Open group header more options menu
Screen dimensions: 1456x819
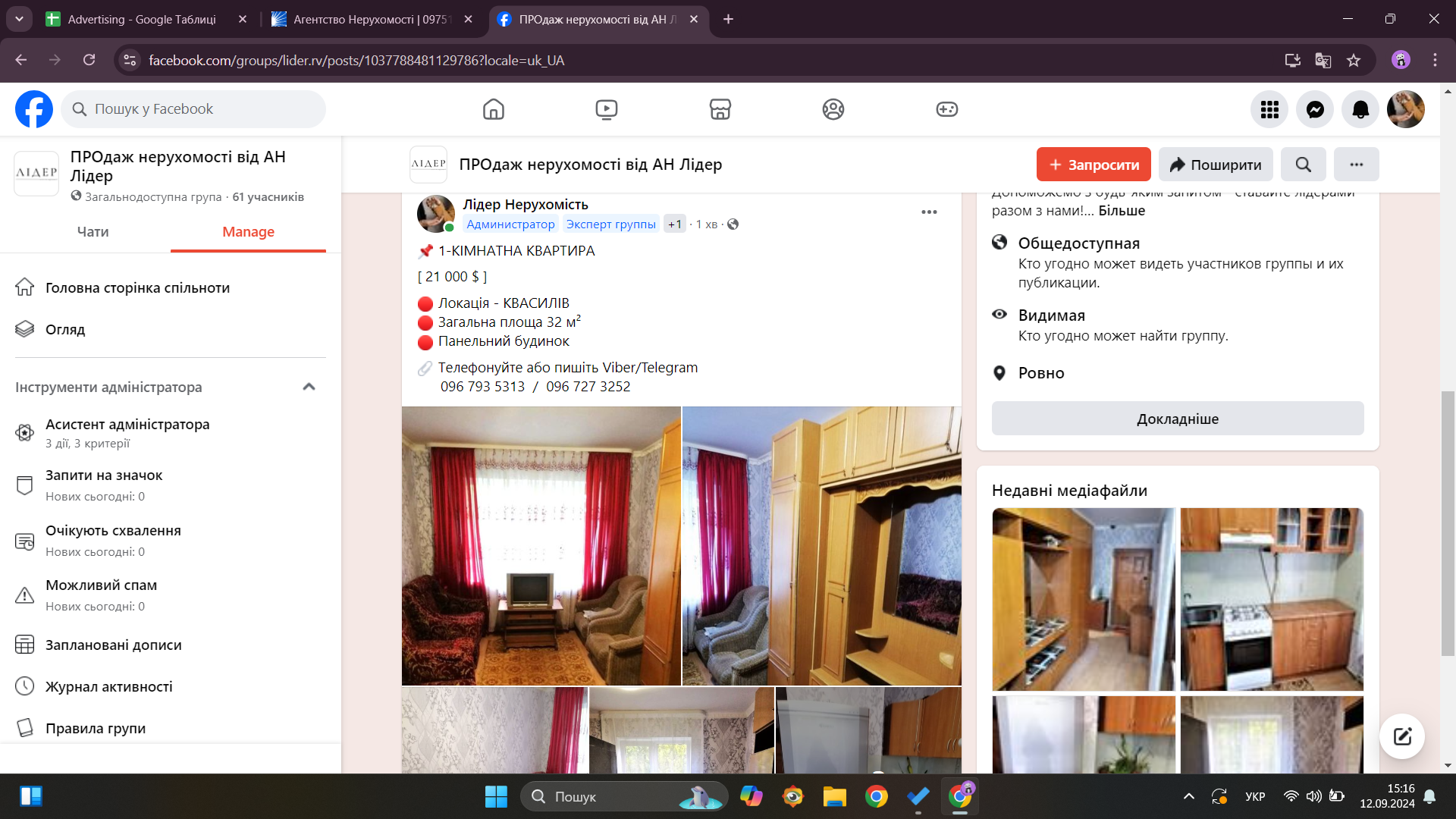pyautogui.click(x=1356, y=165)
